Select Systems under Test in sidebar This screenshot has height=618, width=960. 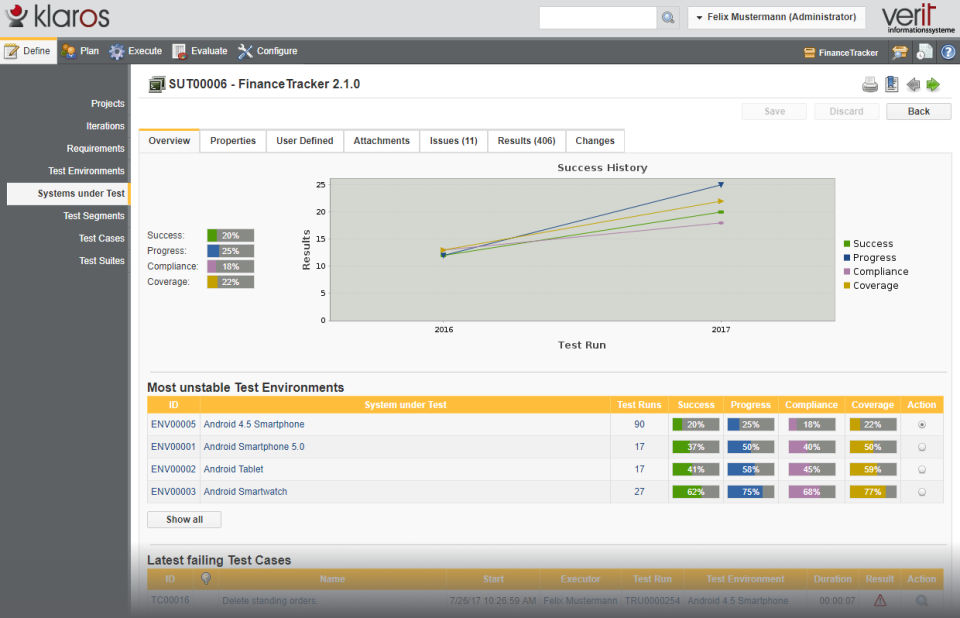[68, 194]
